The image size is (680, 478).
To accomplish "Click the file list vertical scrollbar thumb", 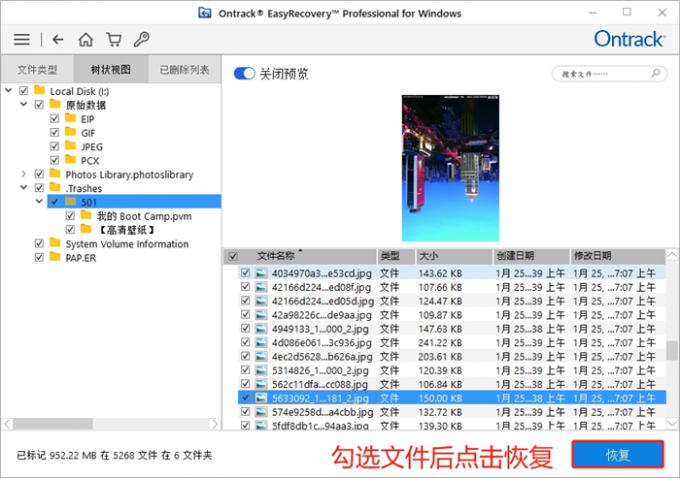I will [672, 350].
